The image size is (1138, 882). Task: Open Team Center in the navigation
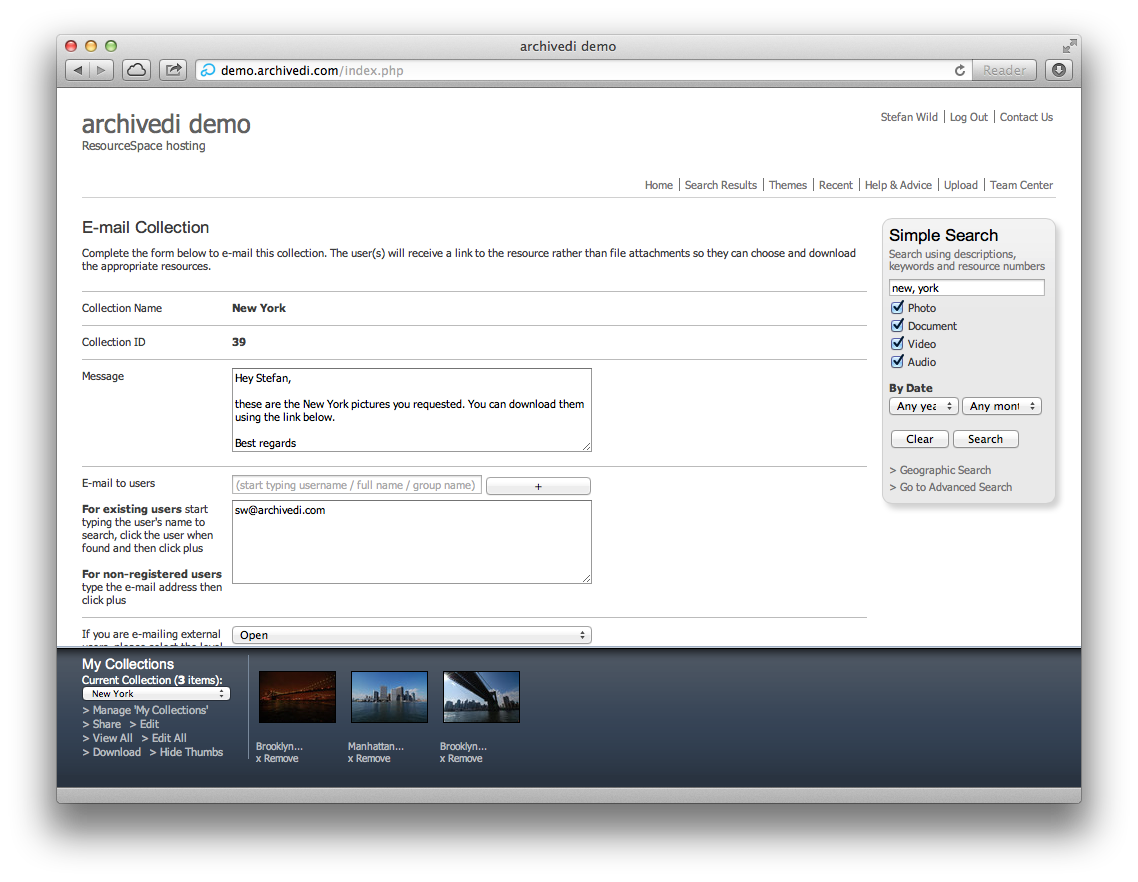pos(1021,185)
